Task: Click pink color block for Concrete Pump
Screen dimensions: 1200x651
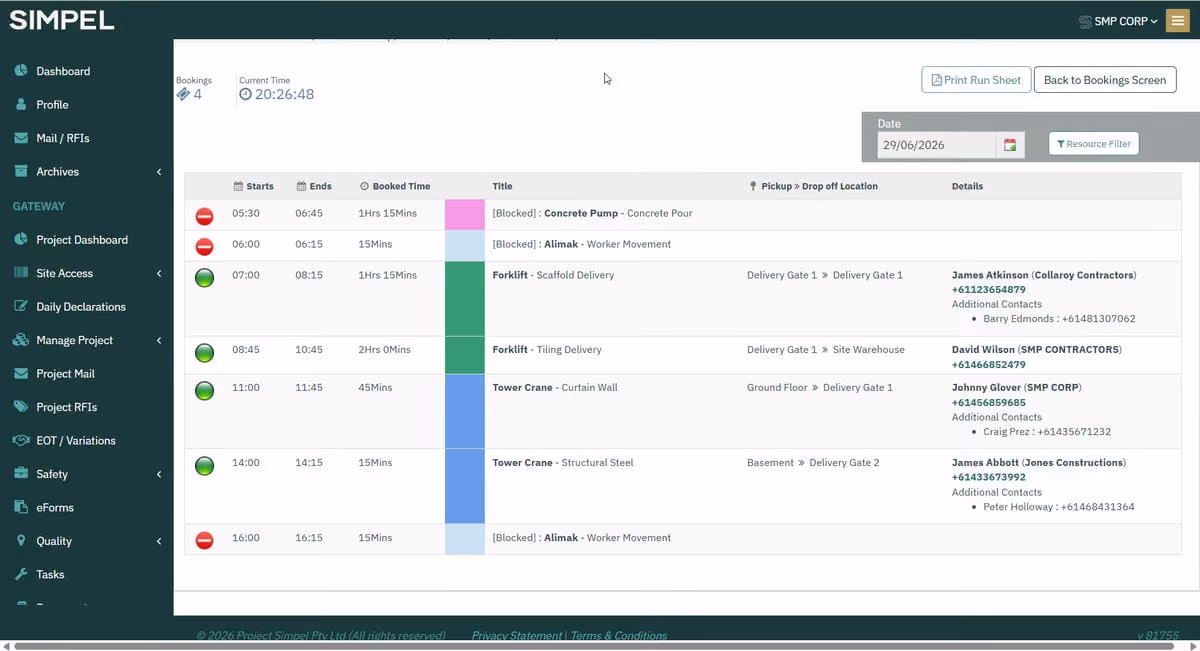Action: point(464,215)
